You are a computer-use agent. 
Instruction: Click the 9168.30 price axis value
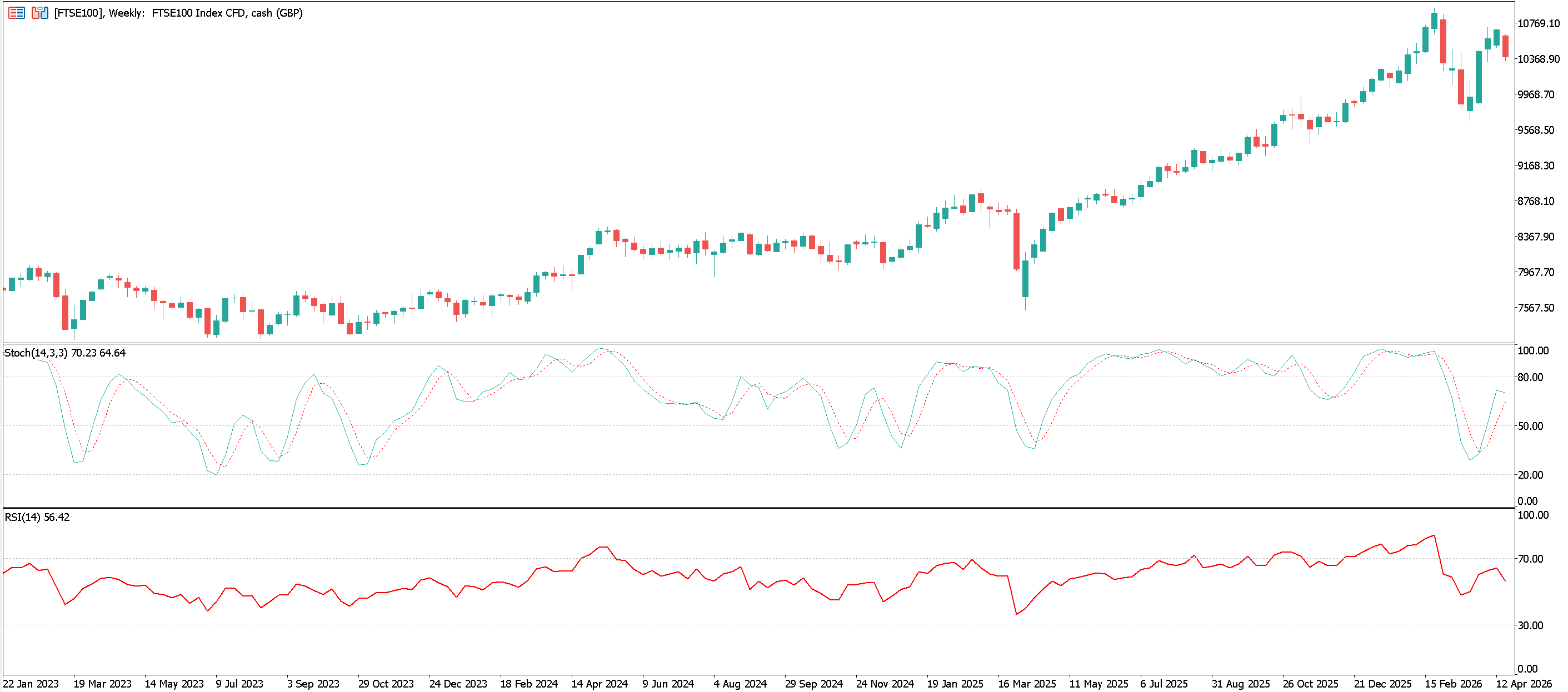pos(1536,166)
